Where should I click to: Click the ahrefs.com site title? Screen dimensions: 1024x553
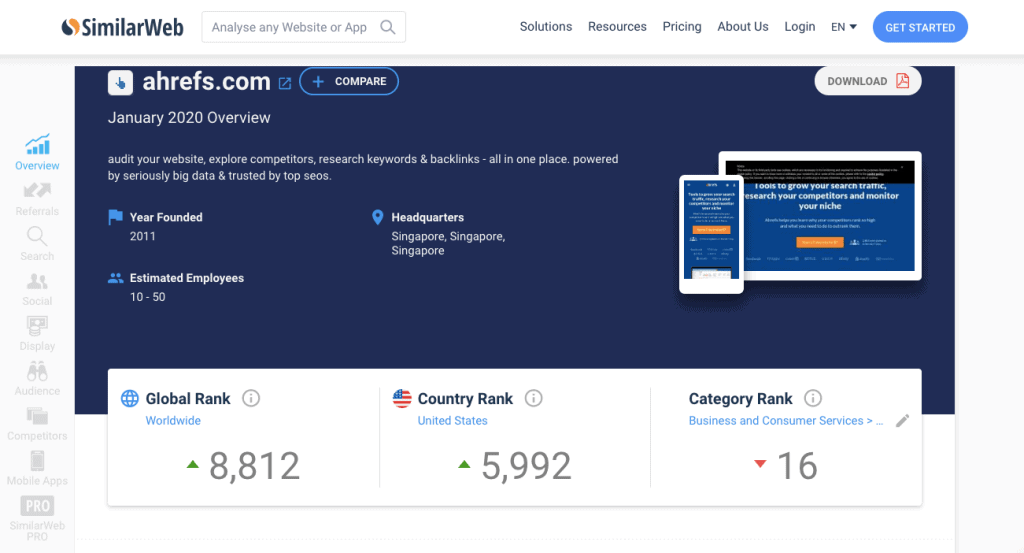point(206,82)
